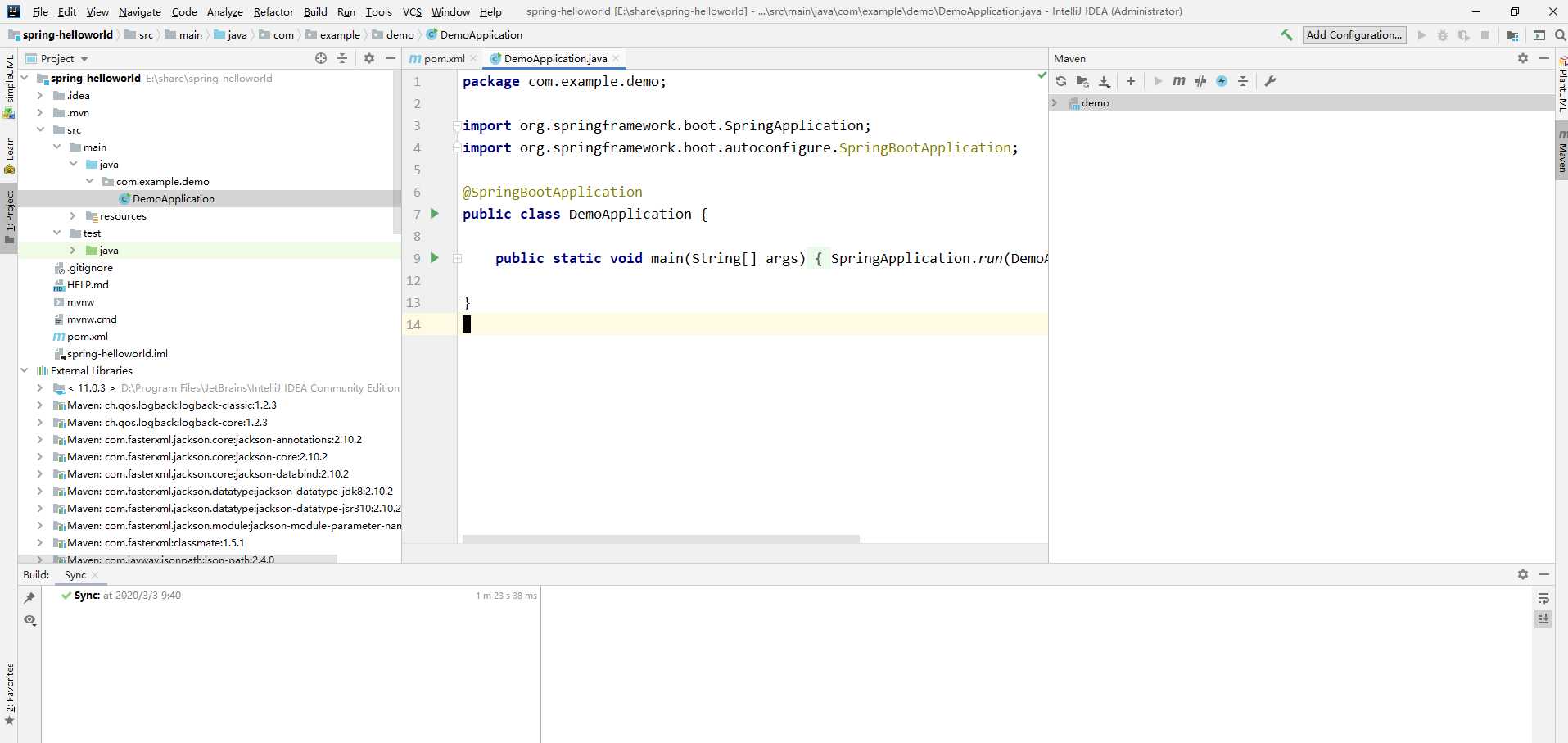Viewport: 1568px width, 743px height.
Task: Click the green Build Project hammer icon
Action: 1286,35
